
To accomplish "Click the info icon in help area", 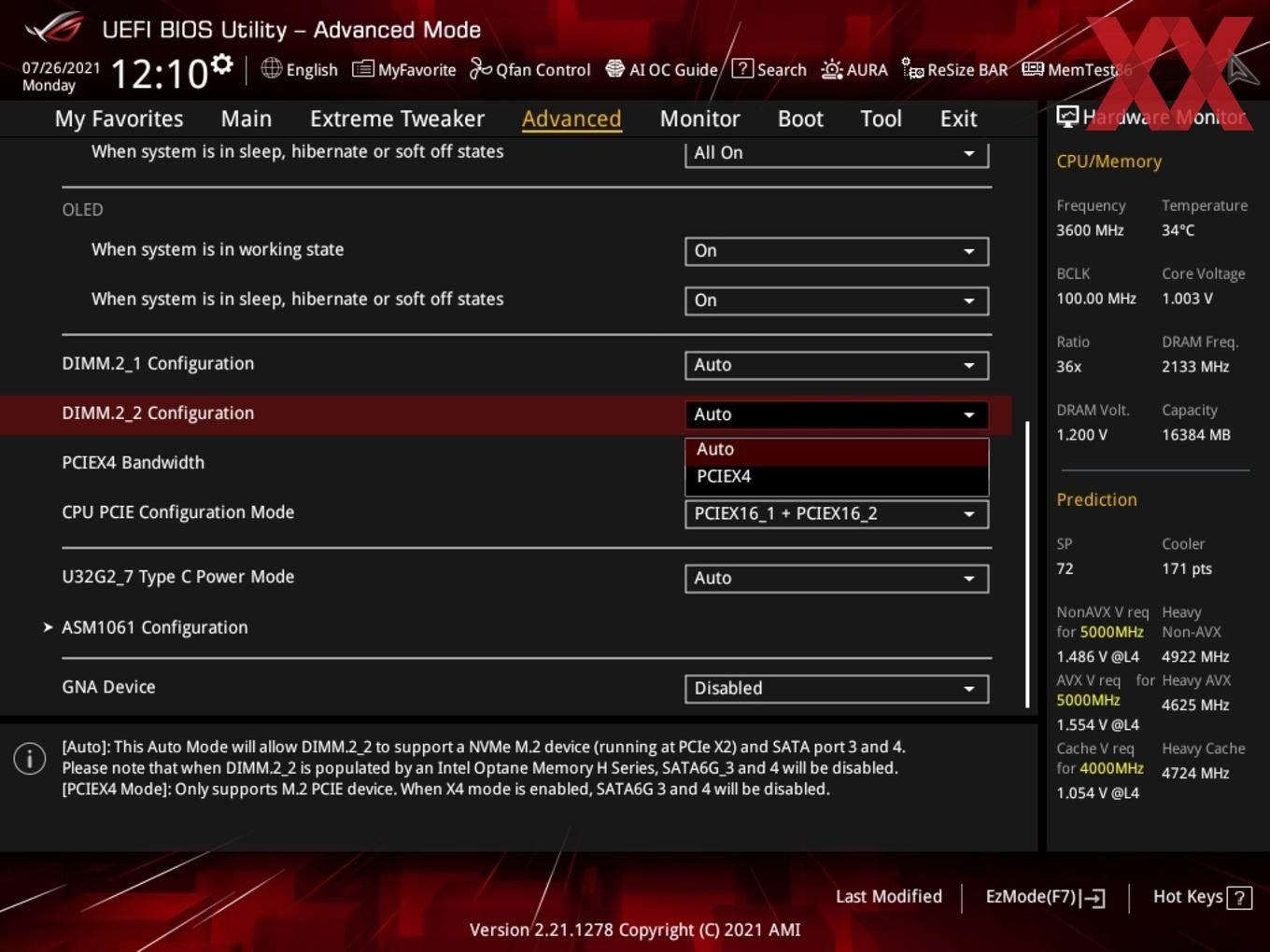I will click(30, 759).
